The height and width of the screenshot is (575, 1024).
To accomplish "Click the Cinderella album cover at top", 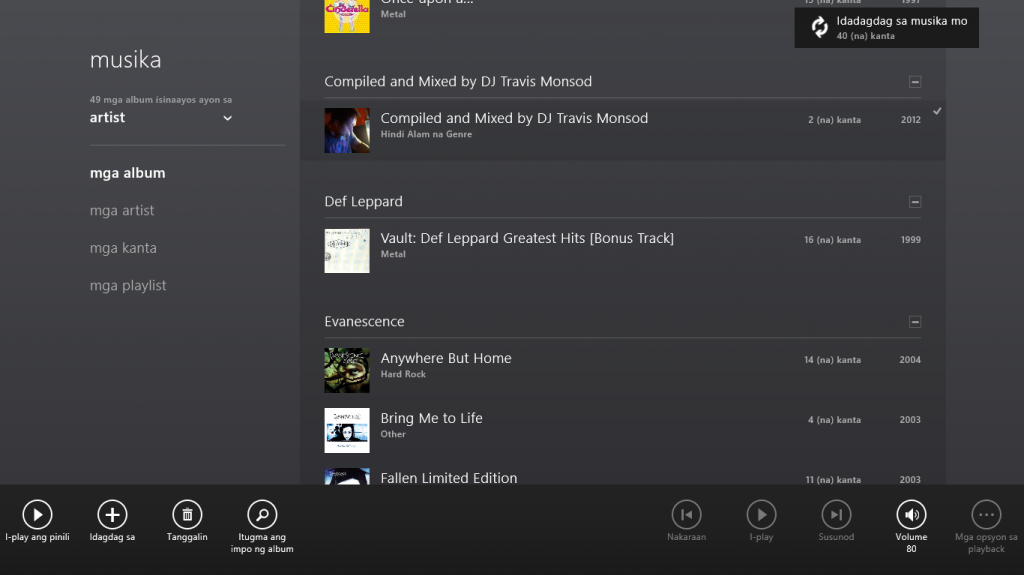I will tap(347, 16).
